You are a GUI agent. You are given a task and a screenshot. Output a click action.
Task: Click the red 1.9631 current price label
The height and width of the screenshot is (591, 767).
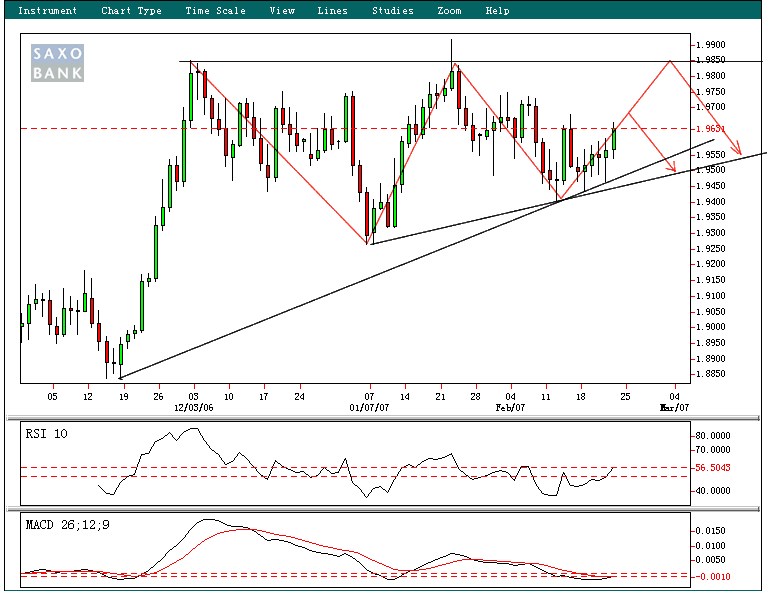pos(710,129)
